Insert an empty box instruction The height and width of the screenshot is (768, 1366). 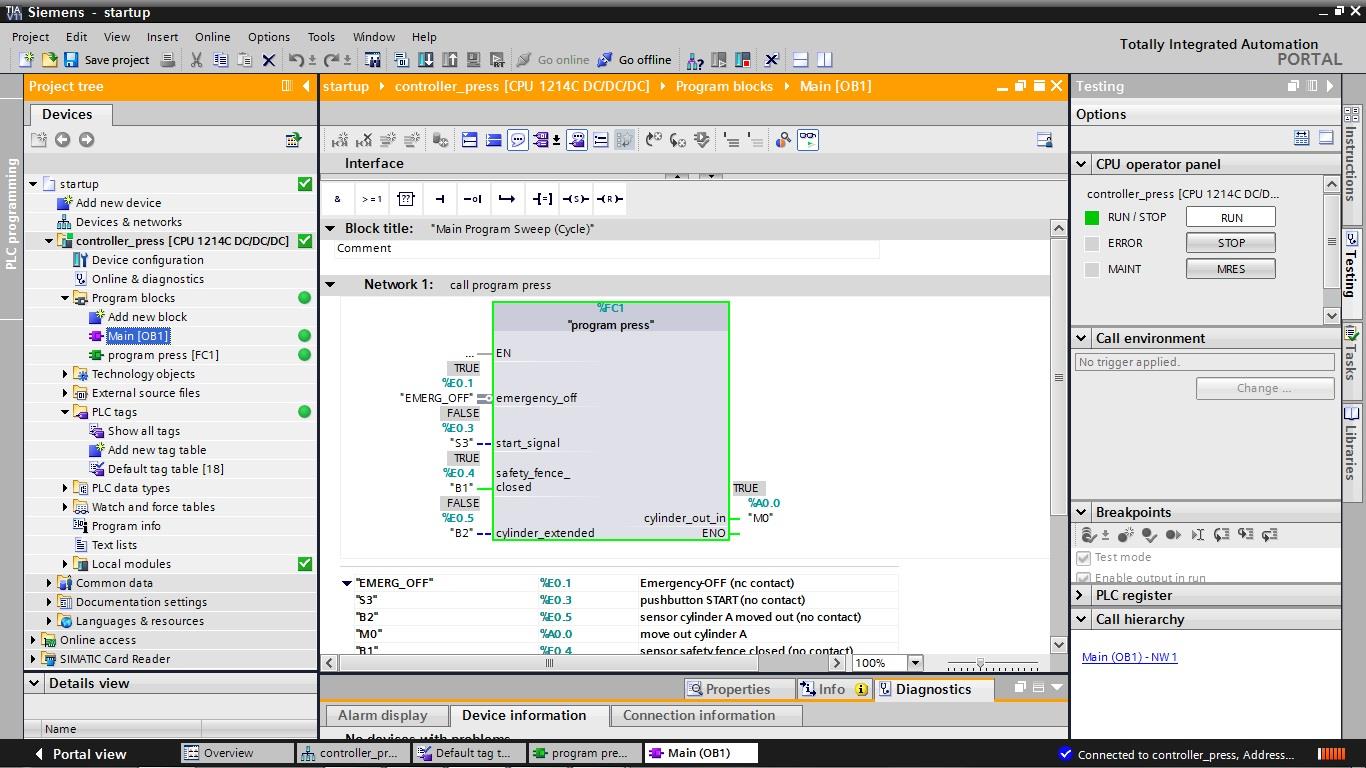(x=406, y=199)
